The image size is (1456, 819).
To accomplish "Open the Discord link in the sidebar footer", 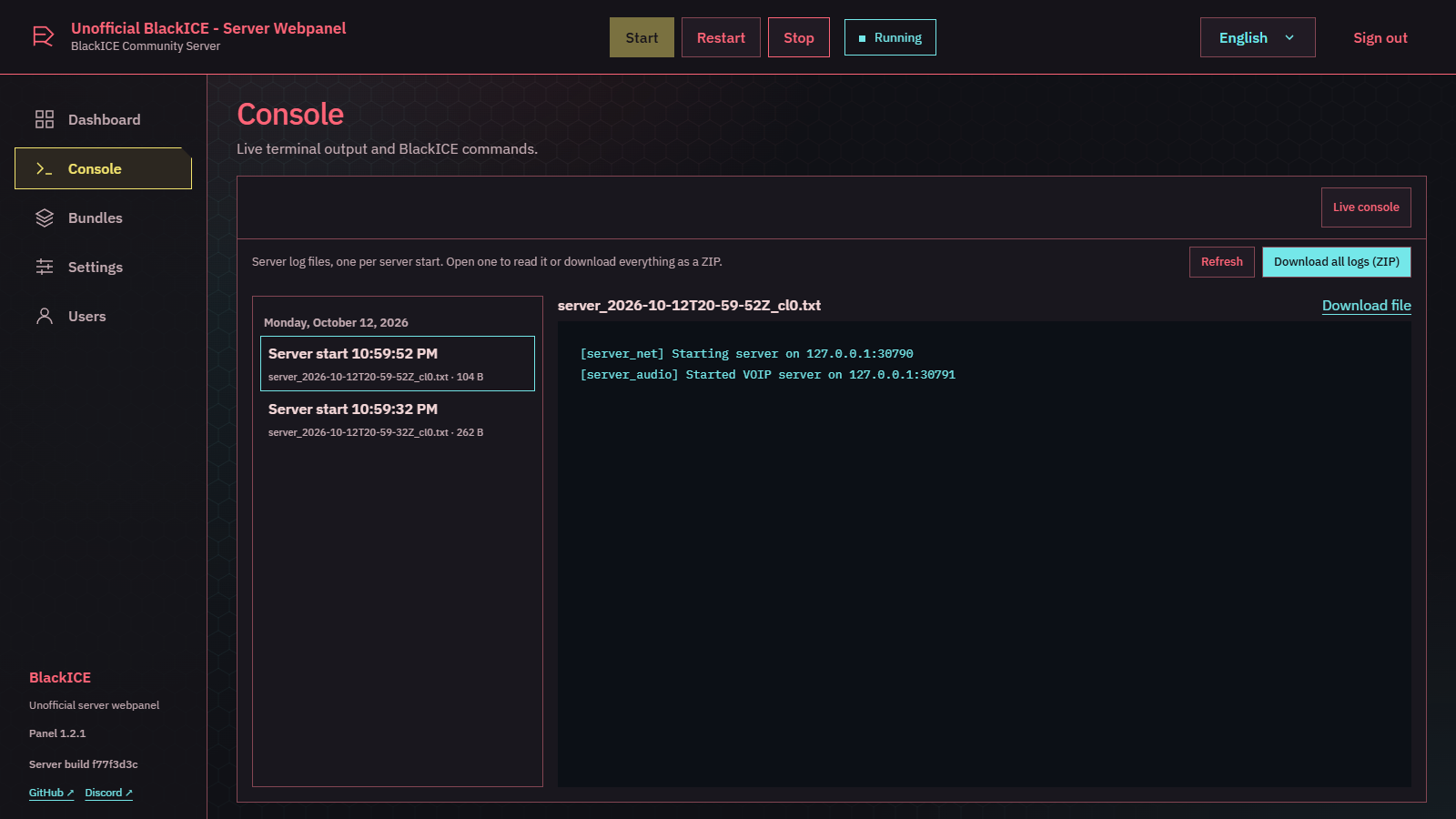I will tap(108, 793).
